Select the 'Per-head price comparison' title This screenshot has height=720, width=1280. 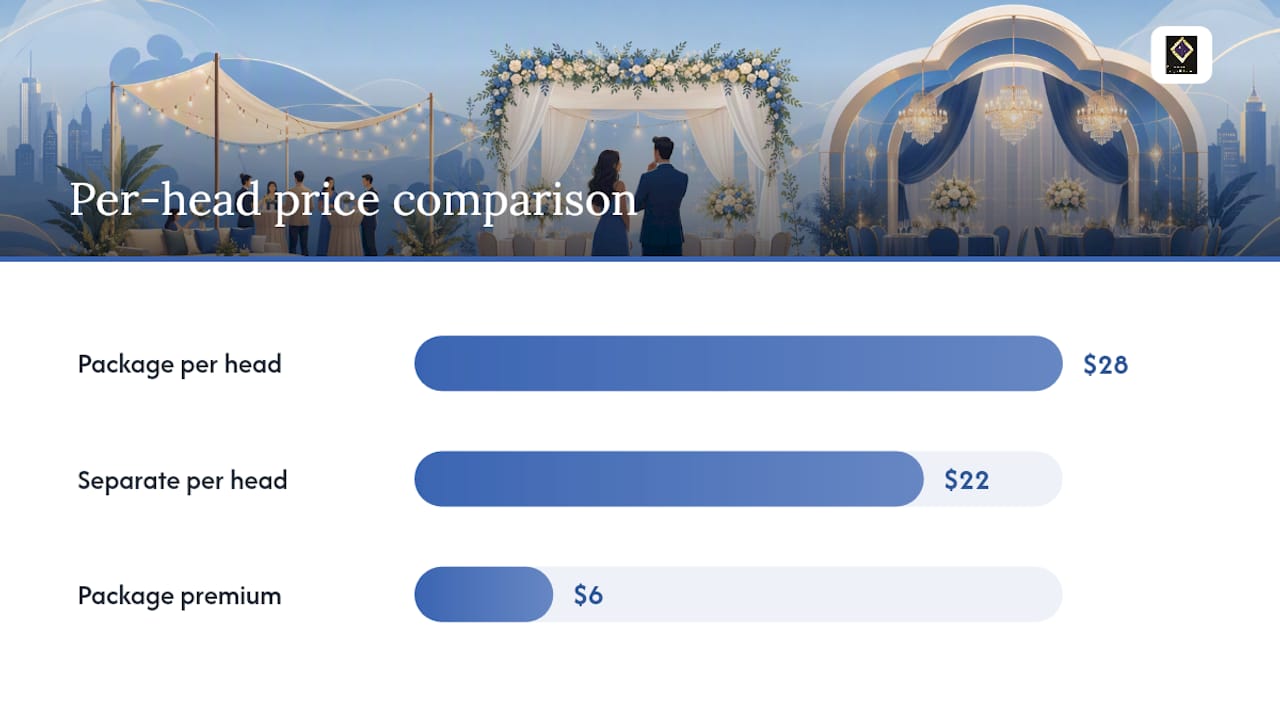tap(353, 200)
